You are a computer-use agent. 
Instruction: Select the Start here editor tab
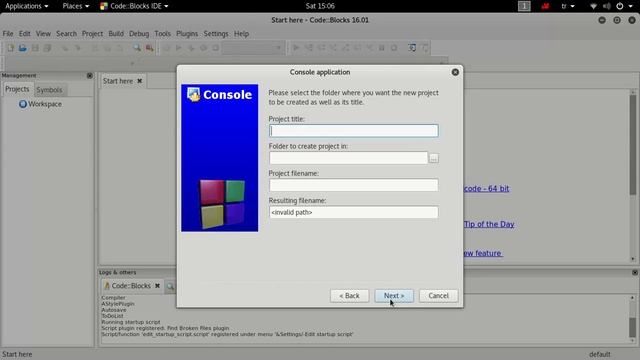coord(118,81)
